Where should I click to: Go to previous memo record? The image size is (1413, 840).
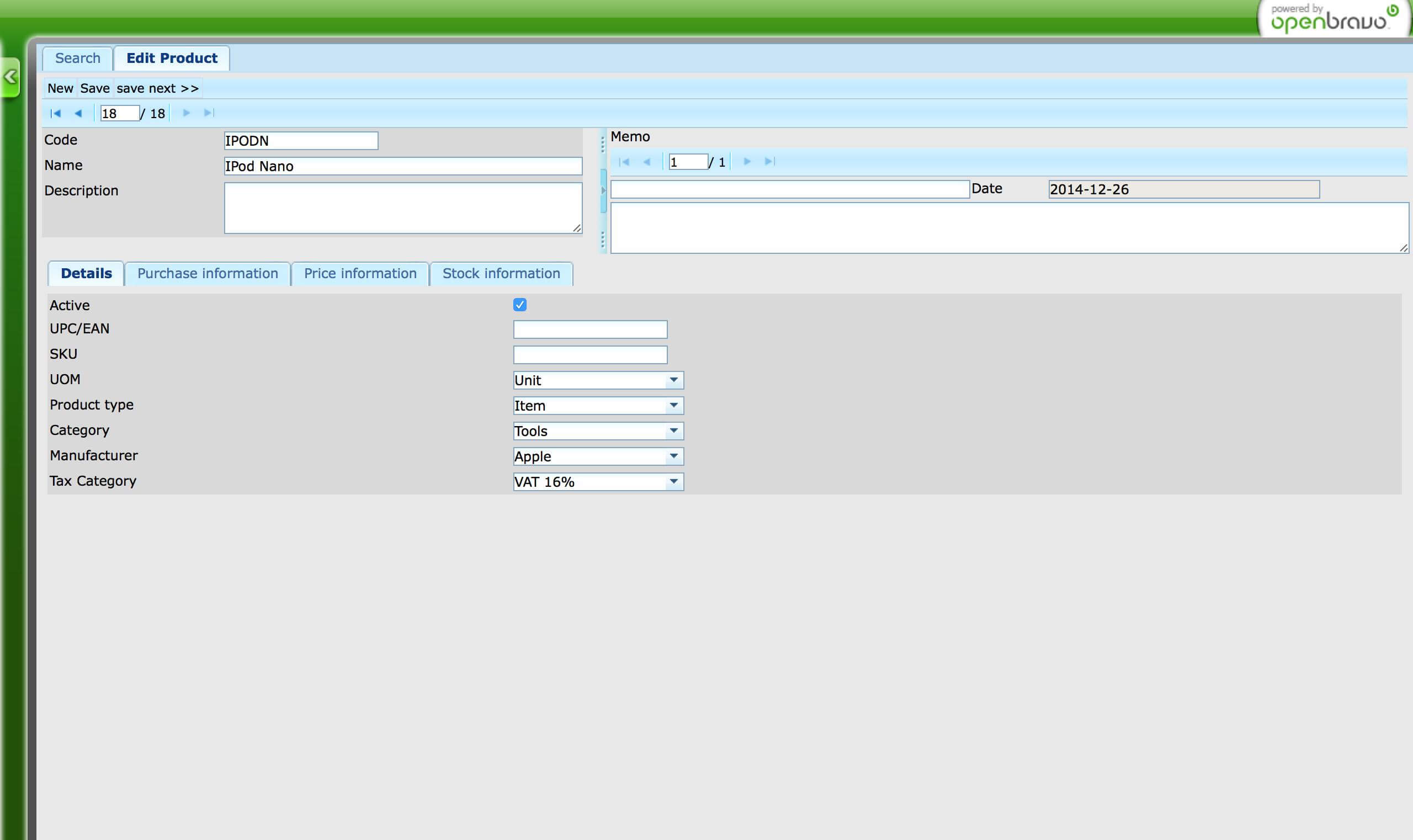[646, 162]
